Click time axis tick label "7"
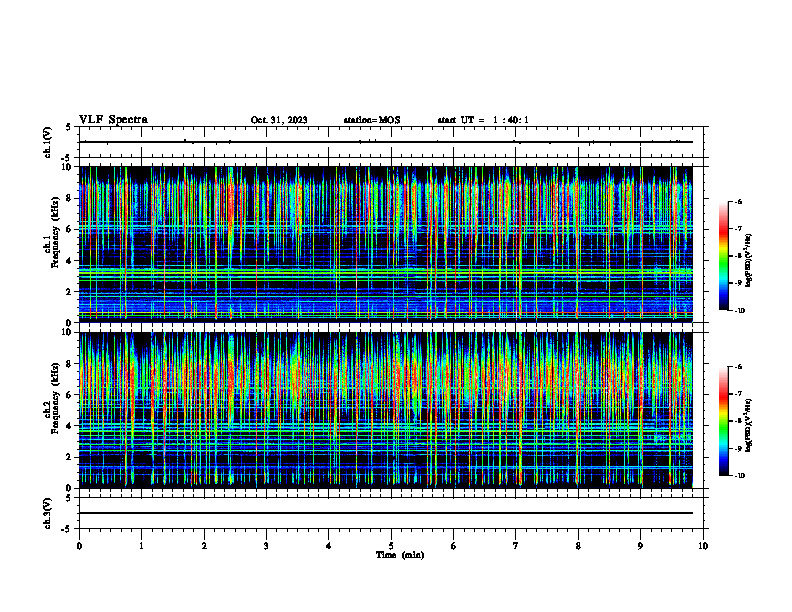The height and width of the screenshot is (612, 792). [516, 546]
